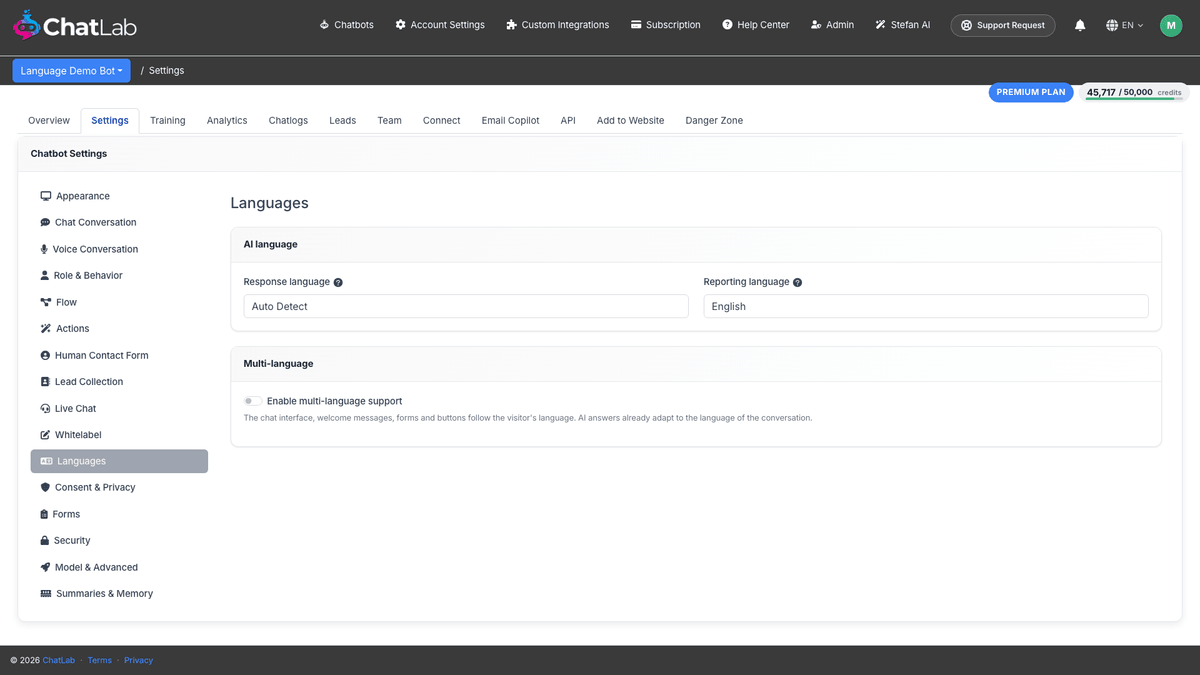Click the Terms footer link

tap(100, 660)
